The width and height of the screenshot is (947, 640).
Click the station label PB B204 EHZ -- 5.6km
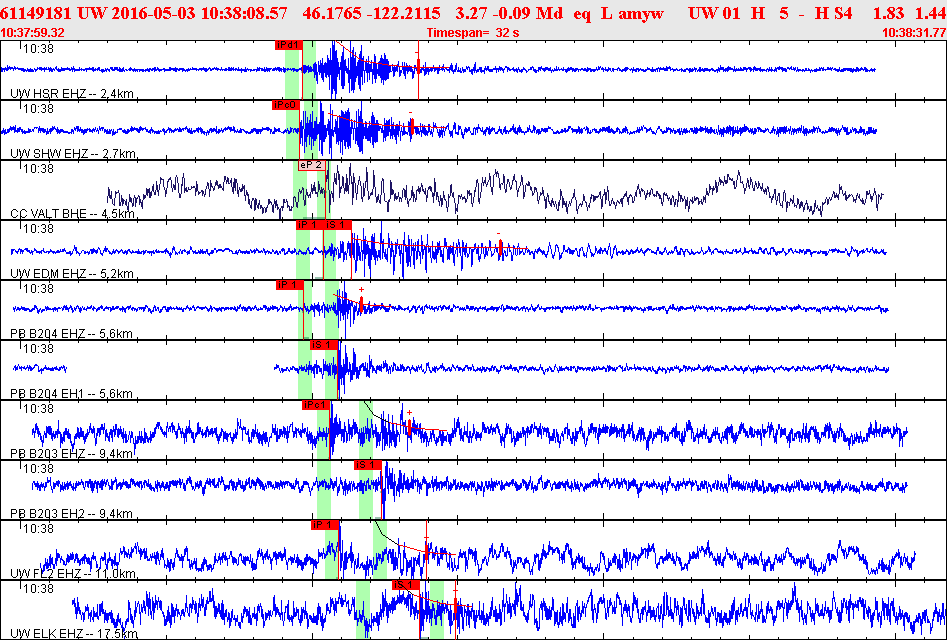71,333
